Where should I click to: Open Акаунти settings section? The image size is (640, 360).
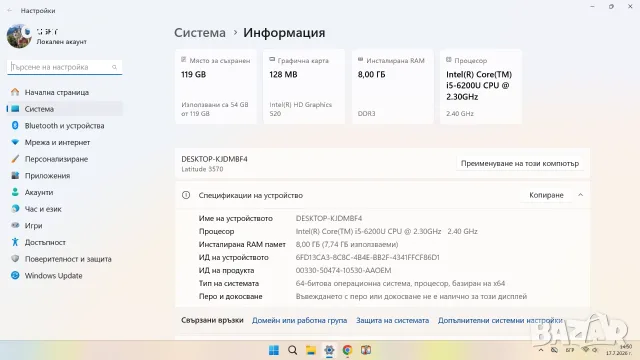tap(64, 192)
